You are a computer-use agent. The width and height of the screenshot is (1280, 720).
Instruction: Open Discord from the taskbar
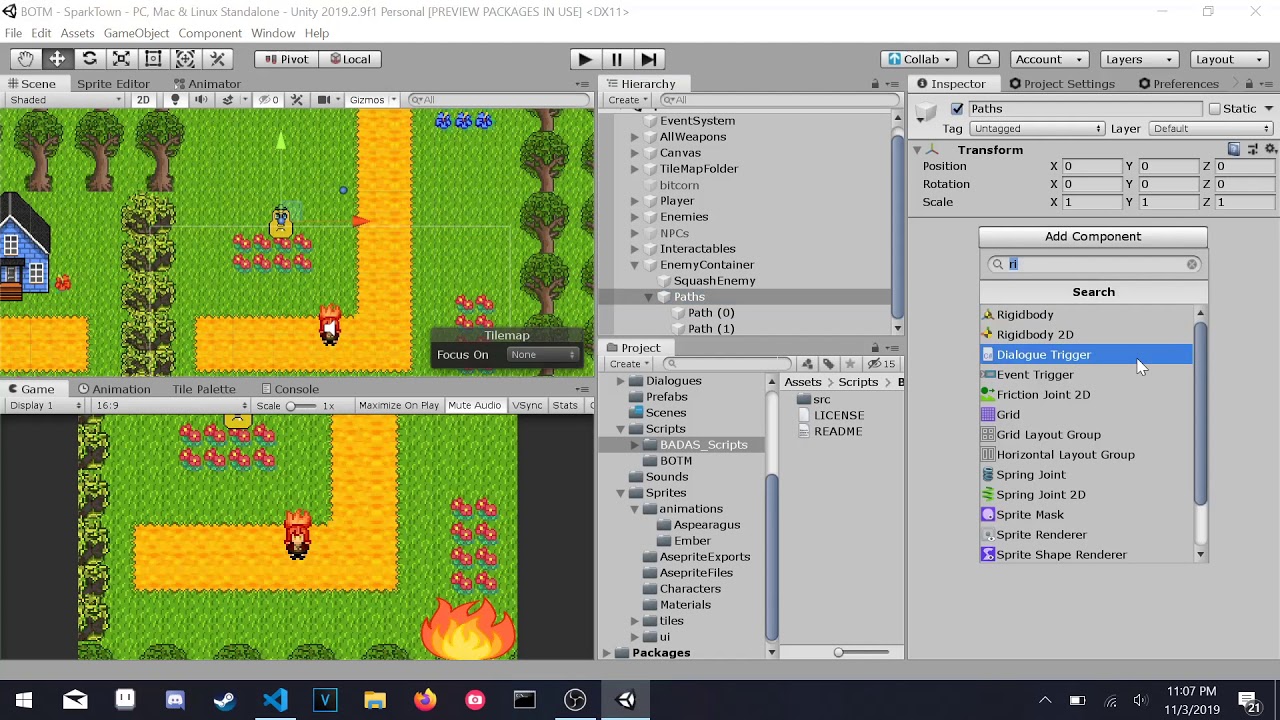pos(175,700)
